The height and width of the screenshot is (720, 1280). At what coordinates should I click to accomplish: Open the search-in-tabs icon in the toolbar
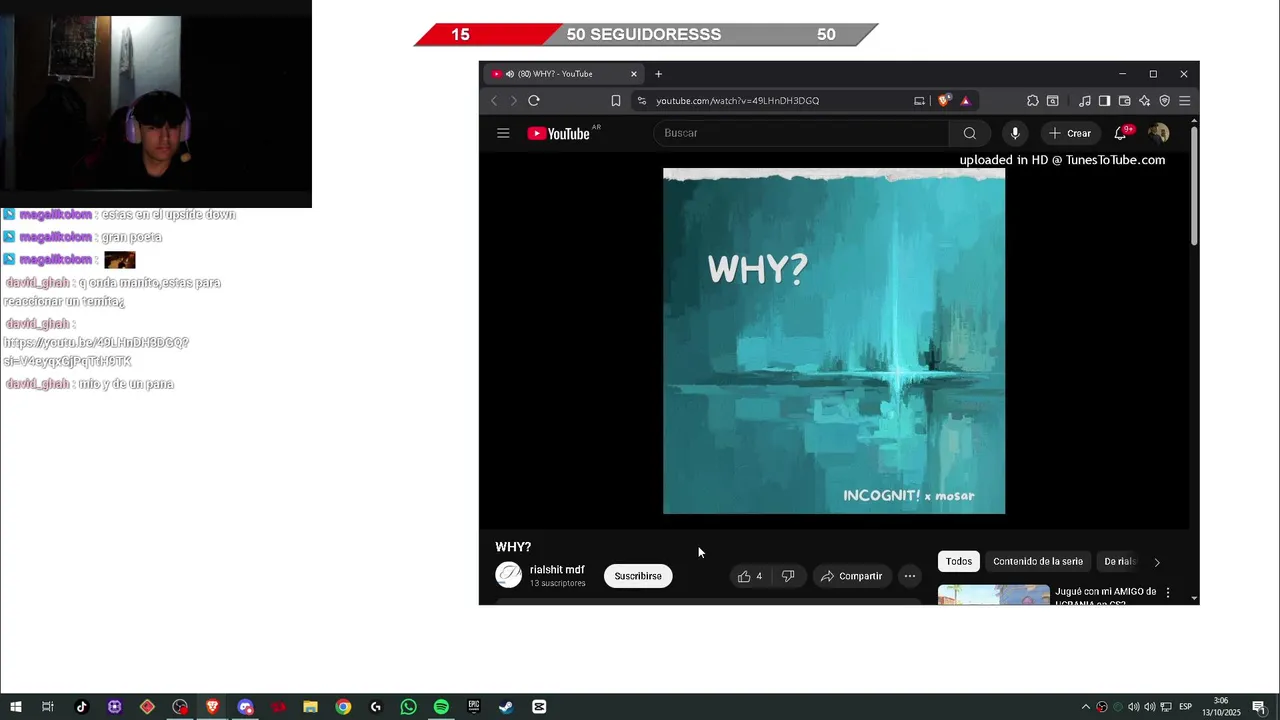pos(1053,100)
